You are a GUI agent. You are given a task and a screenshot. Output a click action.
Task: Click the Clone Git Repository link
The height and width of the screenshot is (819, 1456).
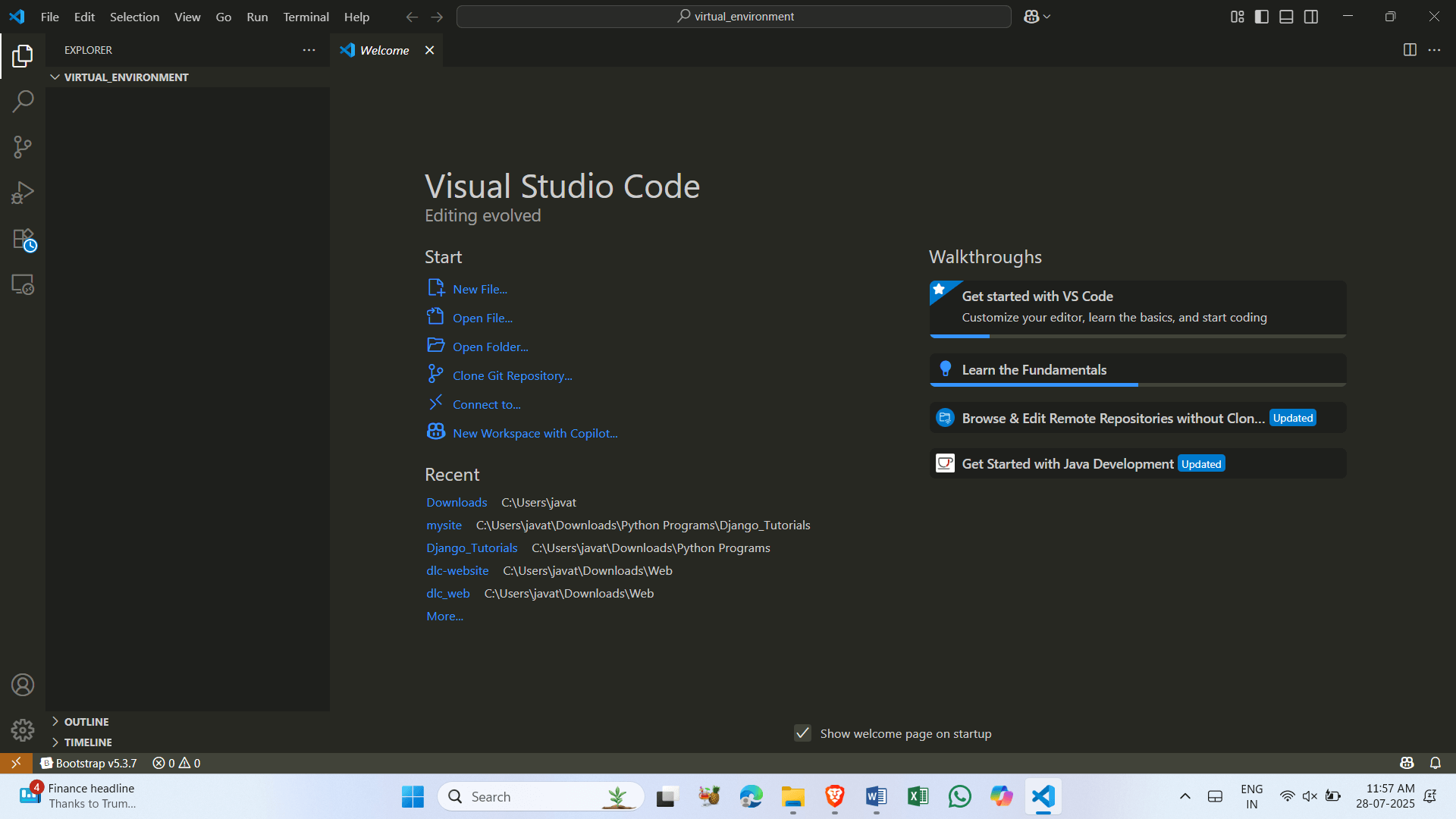(512, 375)
